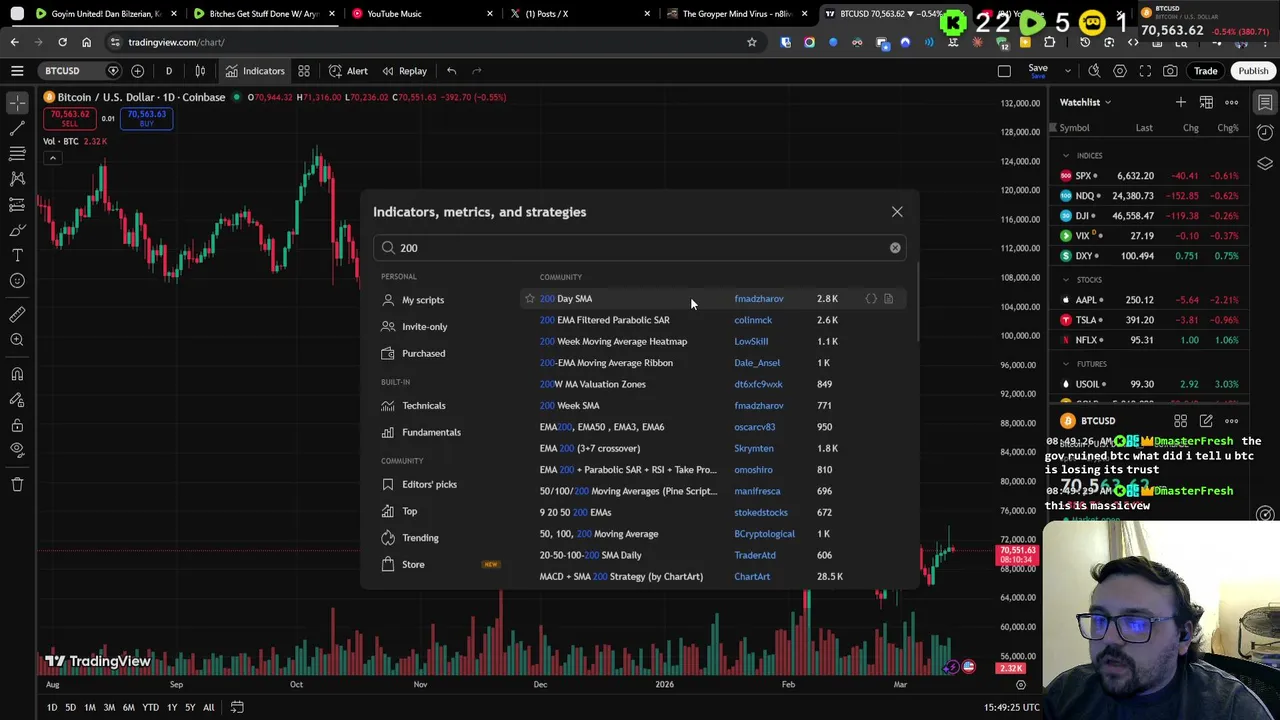Close the Indicators, metrics, and strategies dialog
The image size is (1280, 720).
(897, 212)
